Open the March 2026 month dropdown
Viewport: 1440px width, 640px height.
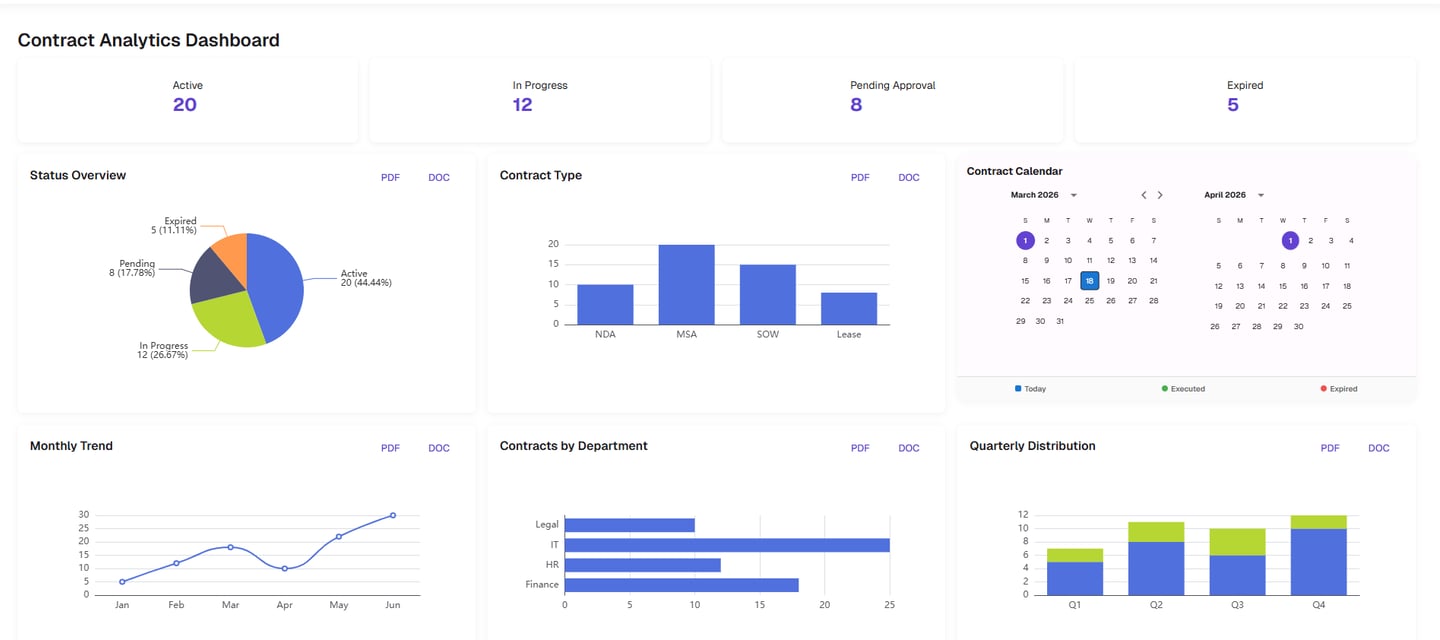pos(1073,195)
